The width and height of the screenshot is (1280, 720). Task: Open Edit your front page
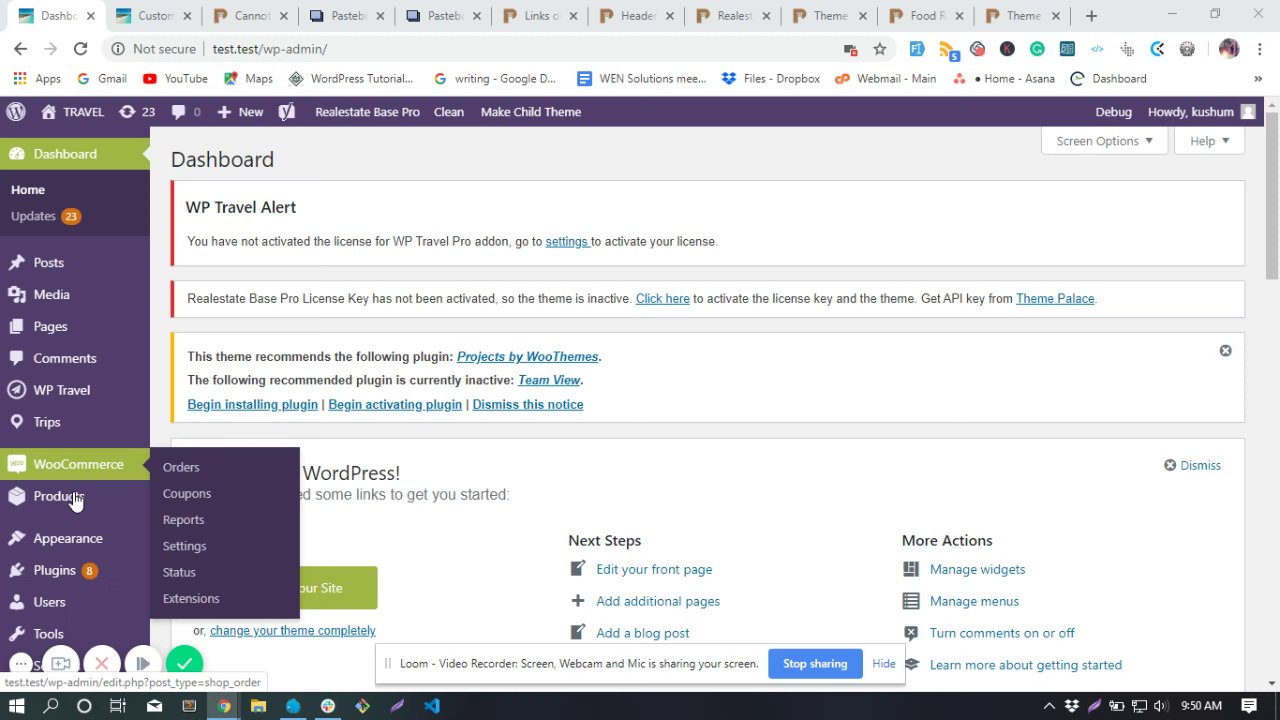pyautogui.click(x=654, y=569)
